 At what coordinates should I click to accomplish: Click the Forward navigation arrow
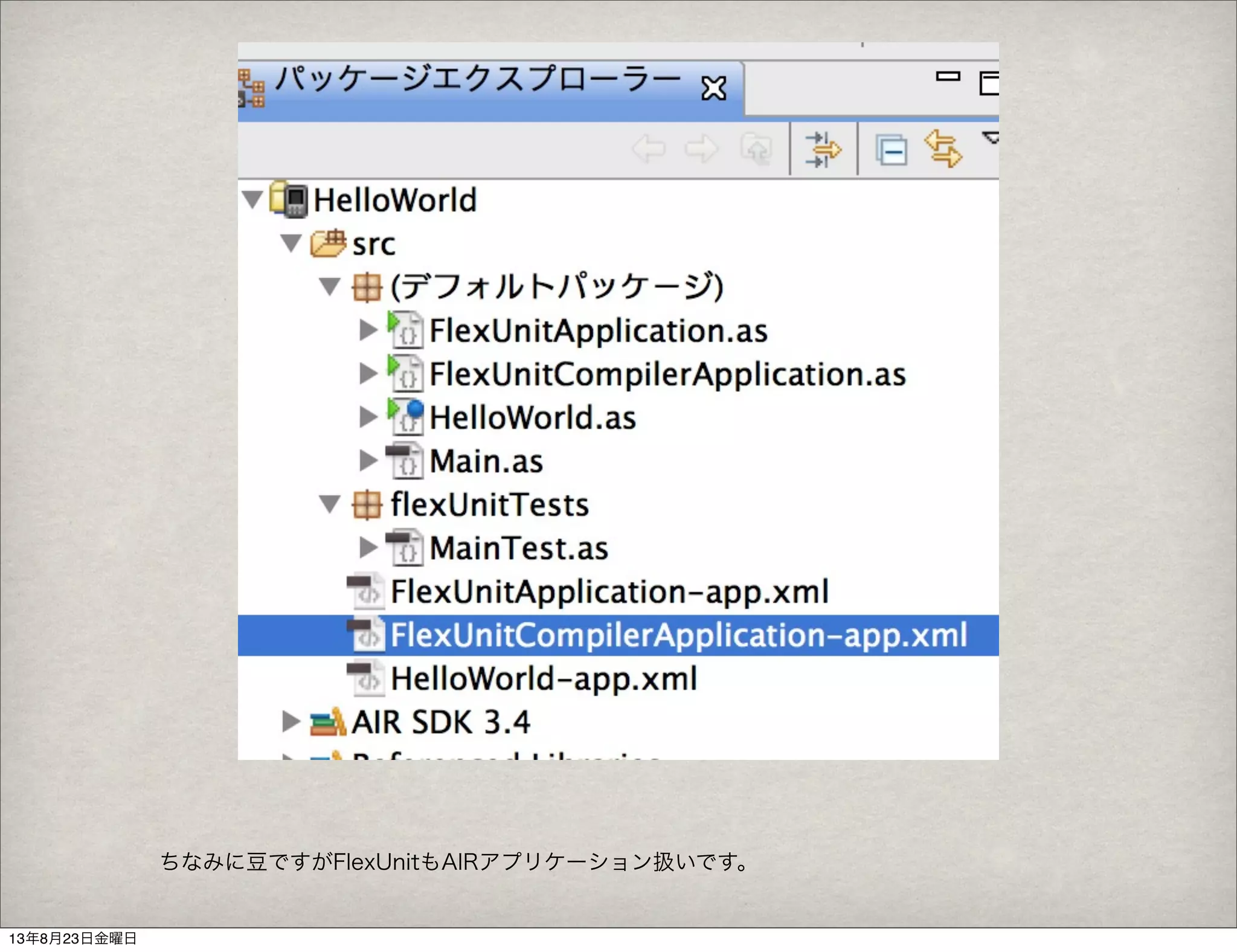tap(701, 149)
